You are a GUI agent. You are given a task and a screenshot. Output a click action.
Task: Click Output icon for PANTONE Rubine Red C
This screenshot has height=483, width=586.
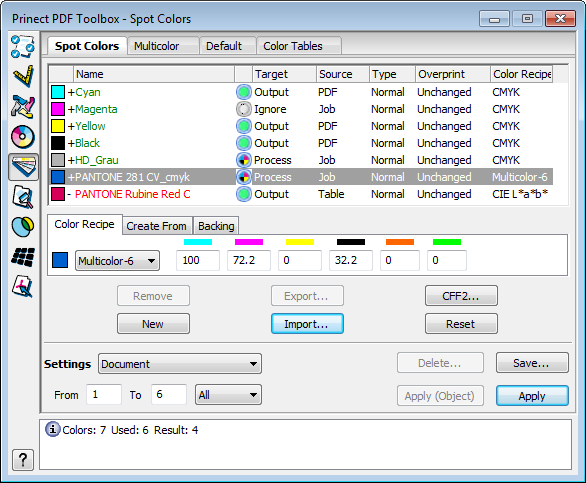(244, 194)
